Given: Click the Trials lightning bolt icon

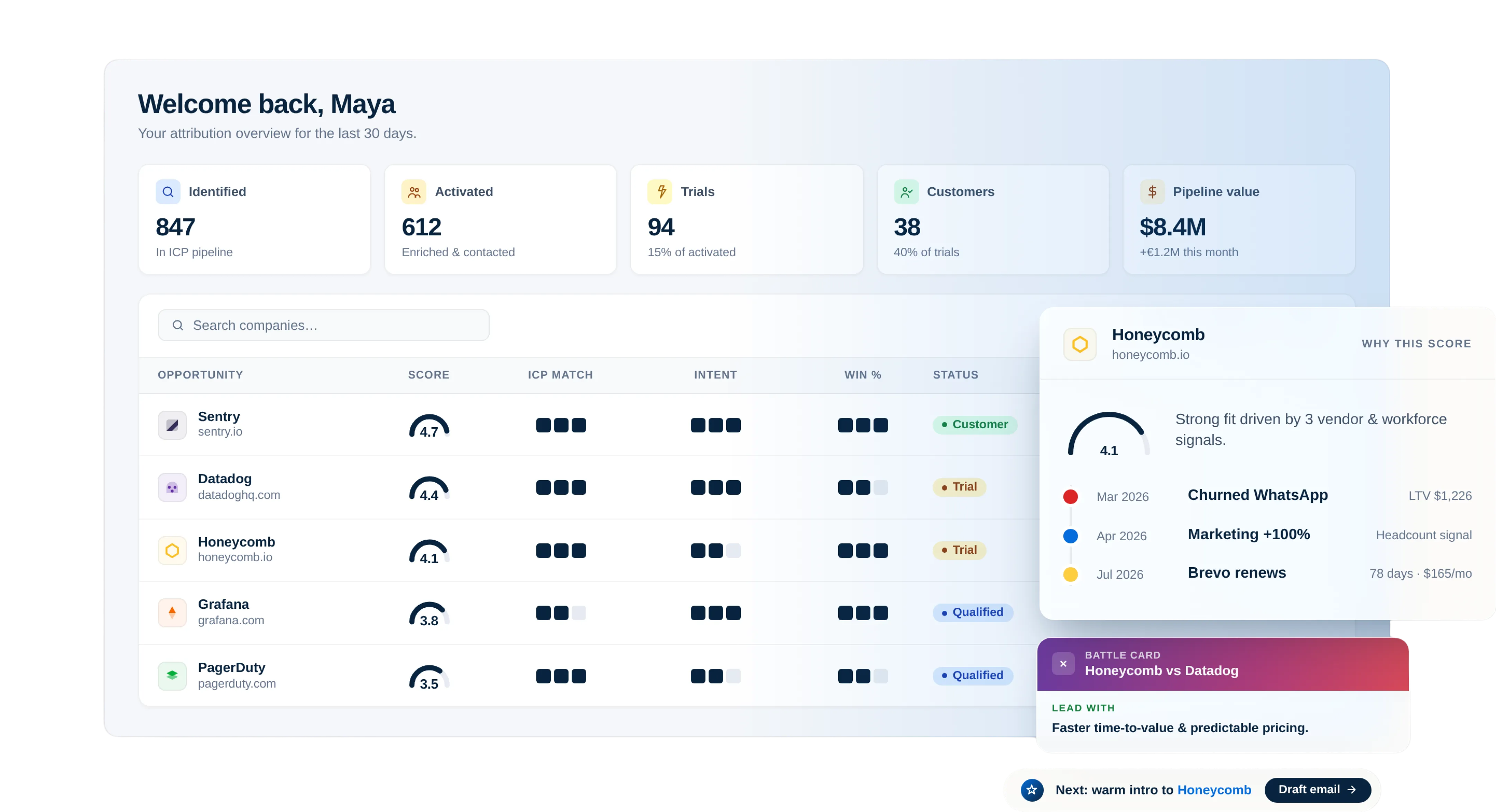Looking at the screenshot, I should [660, 192].
